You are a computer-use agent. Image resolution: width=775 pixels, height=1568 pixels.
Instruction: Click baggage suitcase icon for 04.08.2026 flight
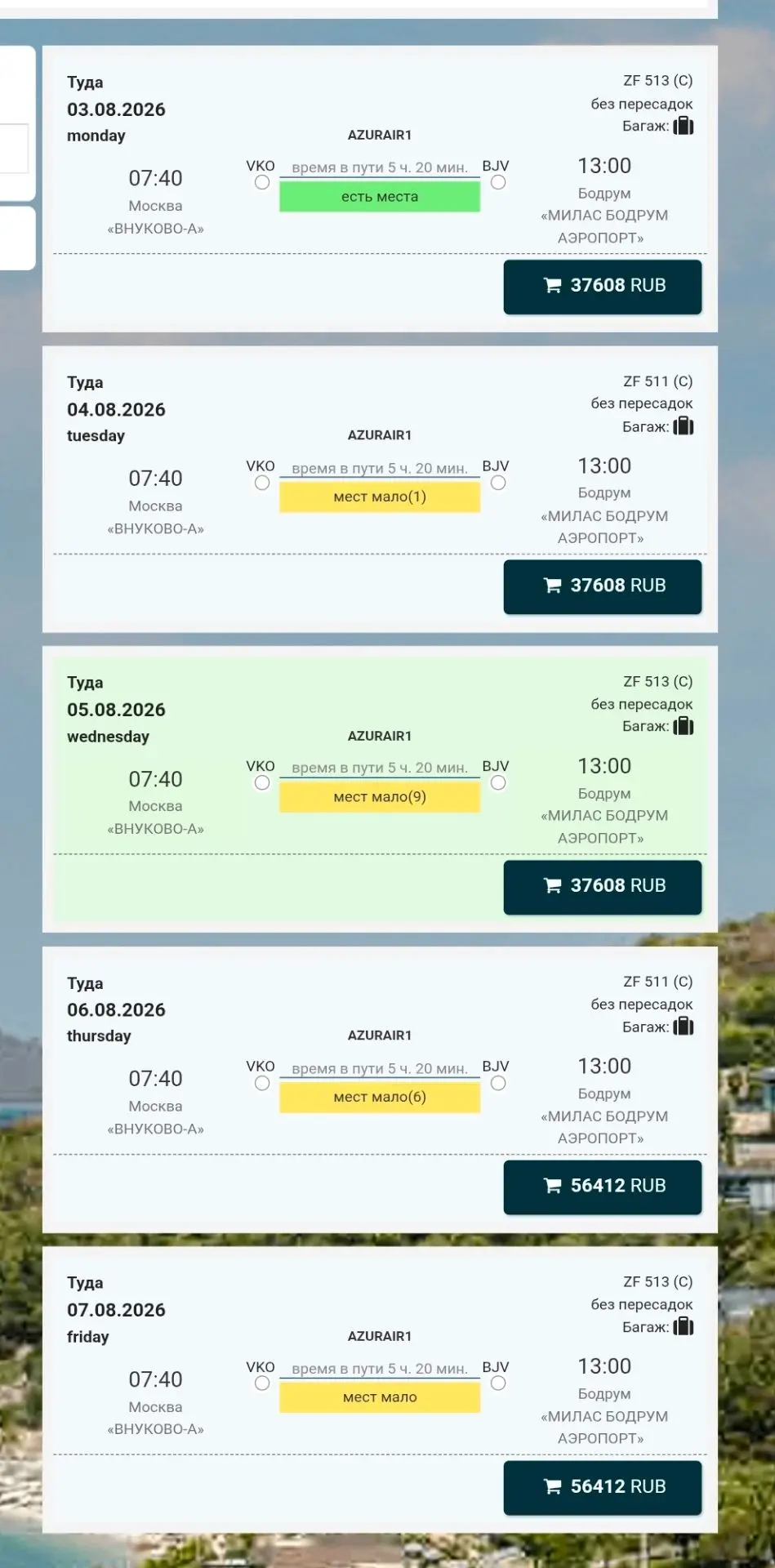click(684, 426)
